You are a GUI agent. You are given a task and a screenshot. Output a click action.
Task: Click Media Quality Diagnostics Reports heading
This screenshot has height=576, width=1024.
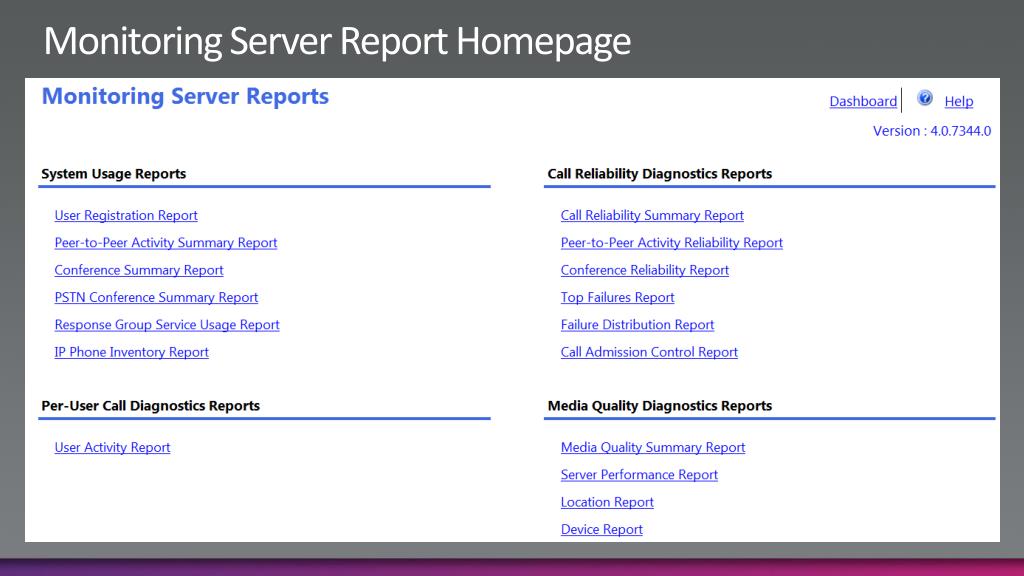click(660, 406)
